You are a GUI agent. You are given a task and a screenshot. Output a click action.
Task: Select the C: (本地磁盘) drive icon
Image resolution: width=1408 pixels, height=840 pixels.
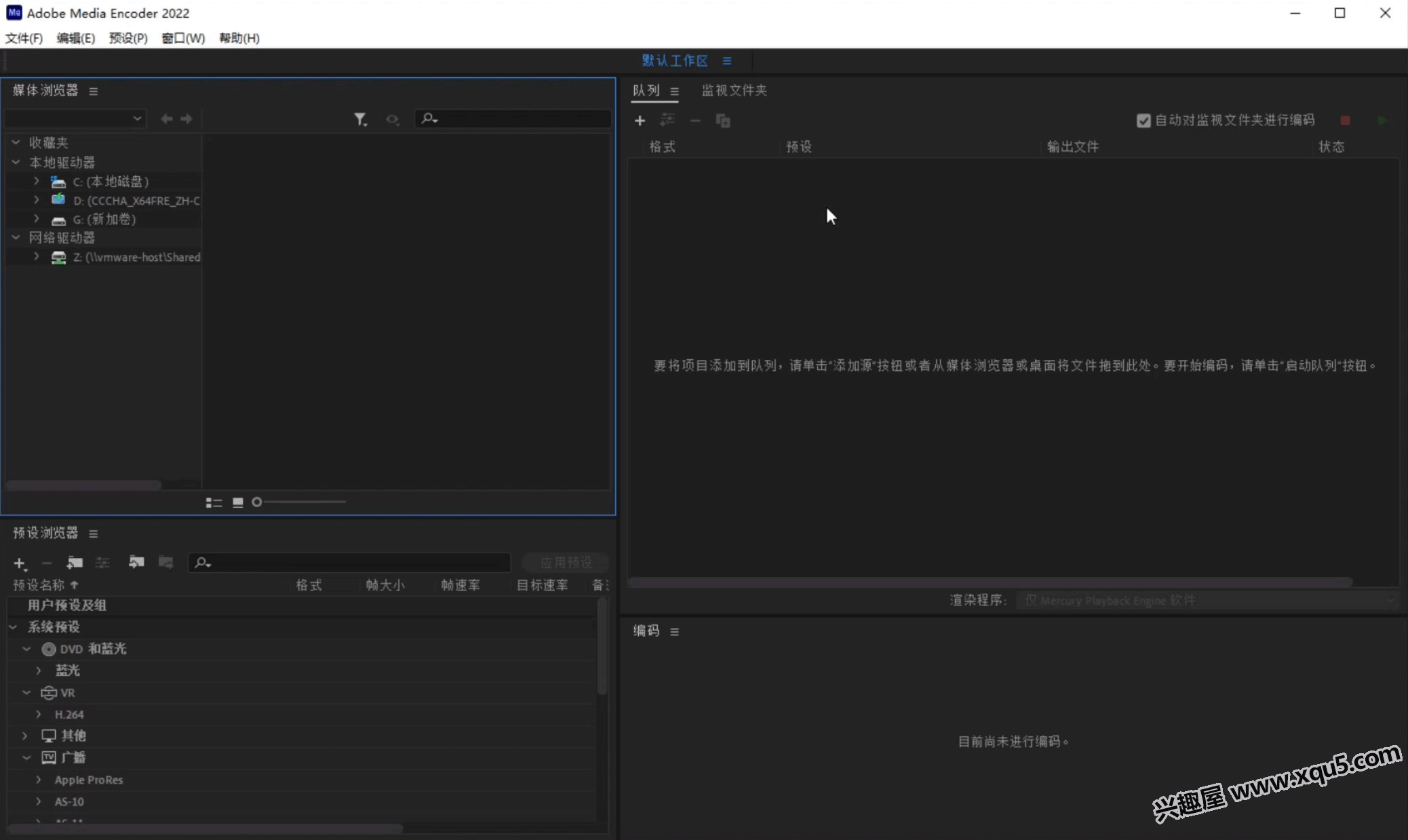point(58,182)
